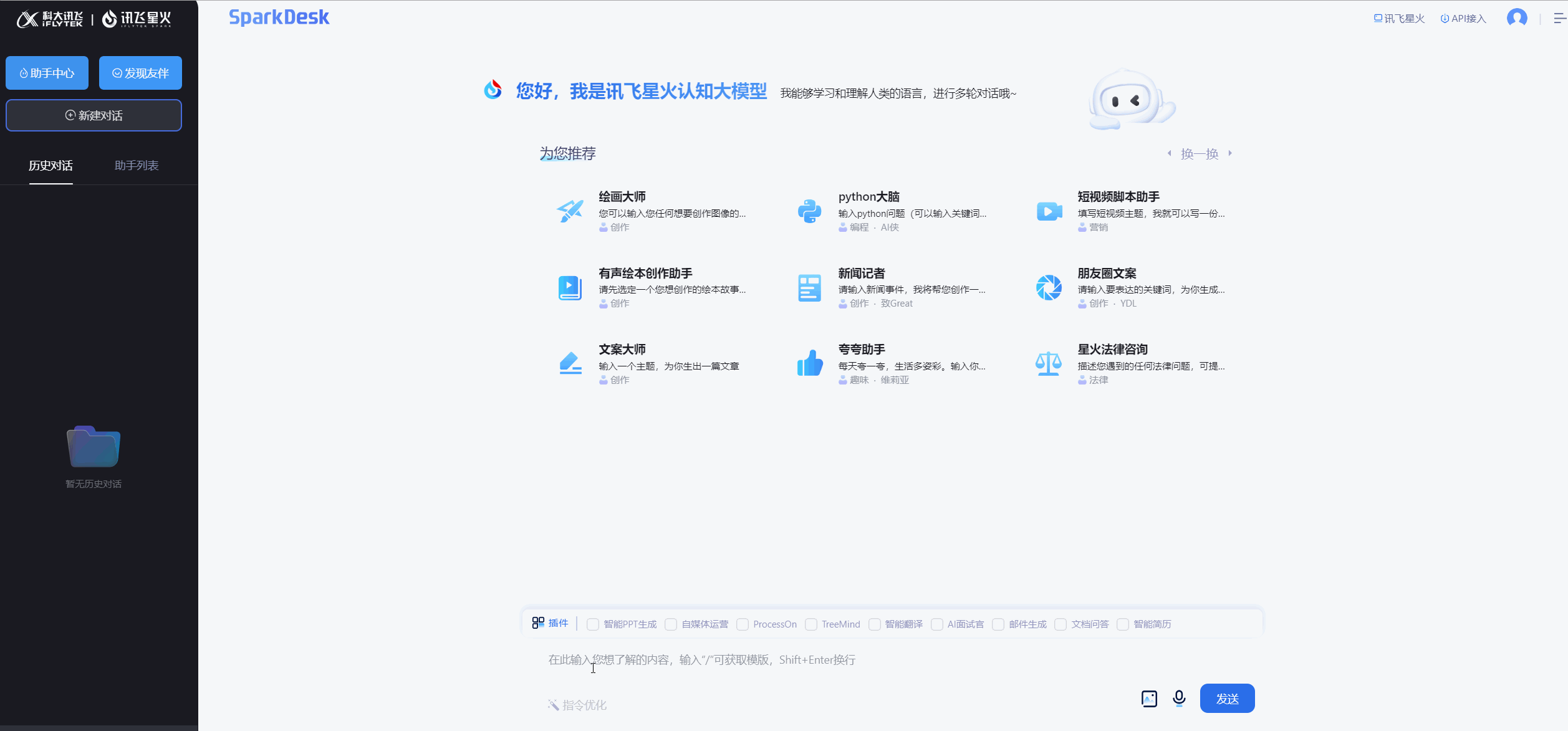Open the 绘画大师 assistant title
The image size is (1568, 731).
pyautogui.click(x=622, y=197)
